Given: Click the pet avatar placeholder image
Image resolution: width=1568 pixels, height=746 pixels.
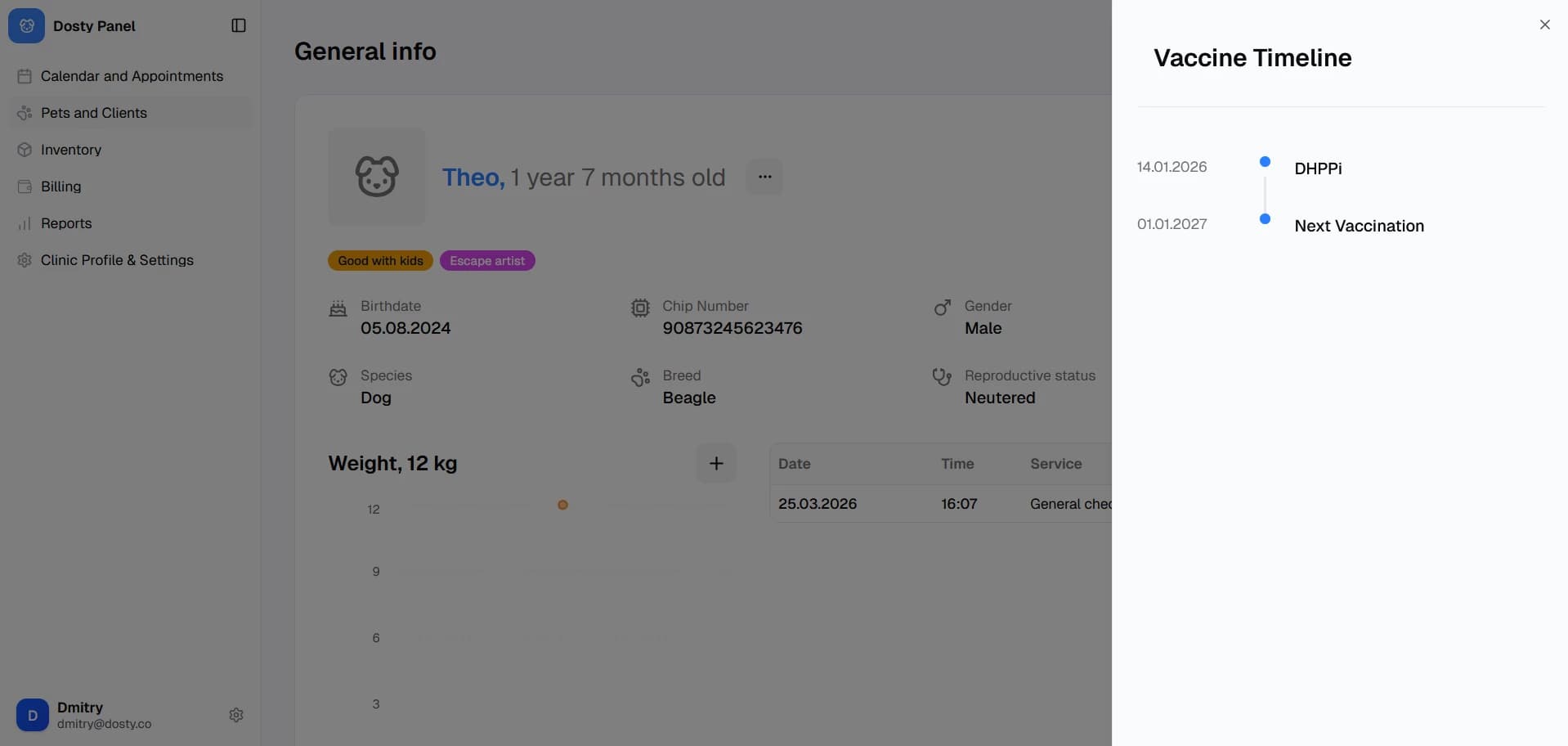Looking at the screenshot, I should click(377, 177).
